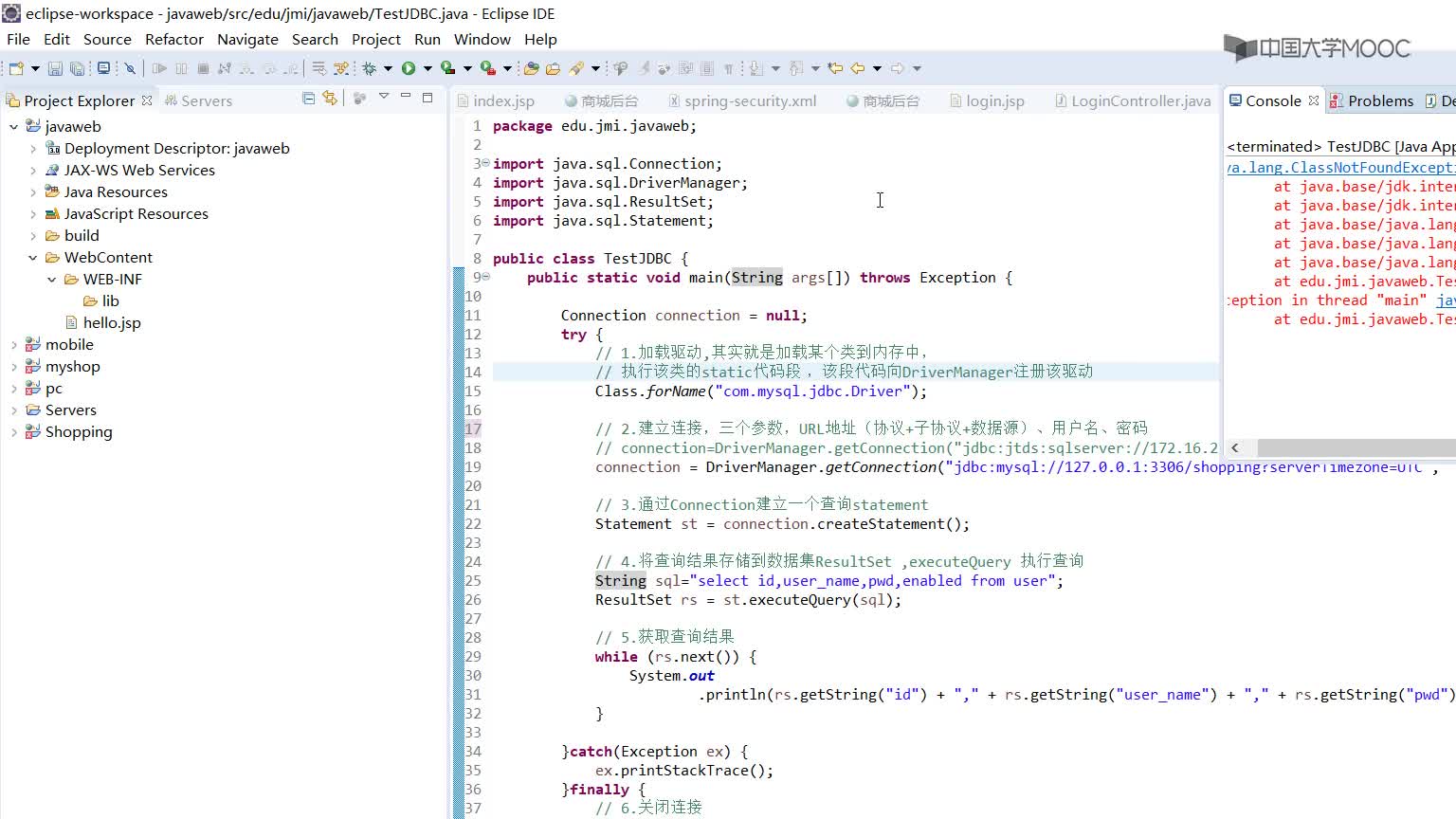Click the Project Explorer filter icon
Image resolution: width=1456 pixels, height=819 pixels.
click(359, 98)
